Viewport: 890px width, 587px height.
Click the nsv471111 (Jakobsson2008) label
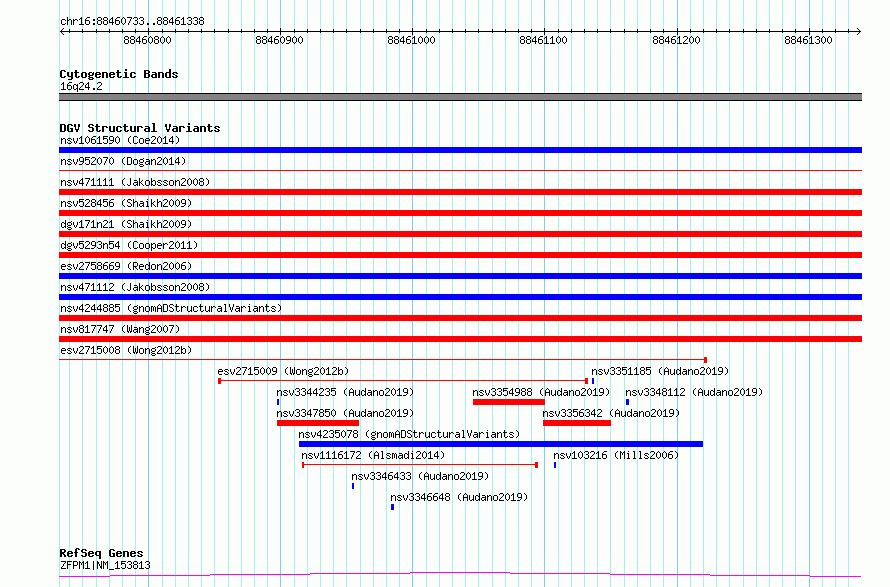coord(135,182)
